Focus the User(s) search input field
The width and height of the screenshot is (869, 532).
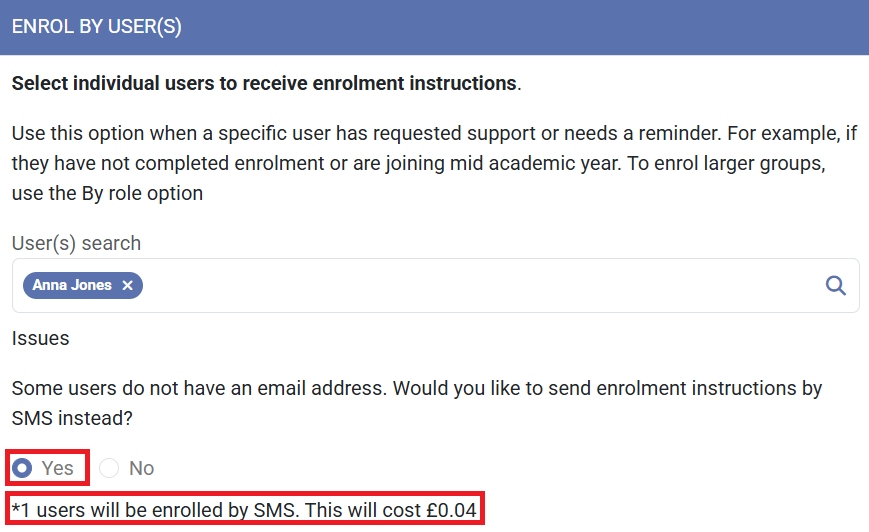(x=480, y=286)
